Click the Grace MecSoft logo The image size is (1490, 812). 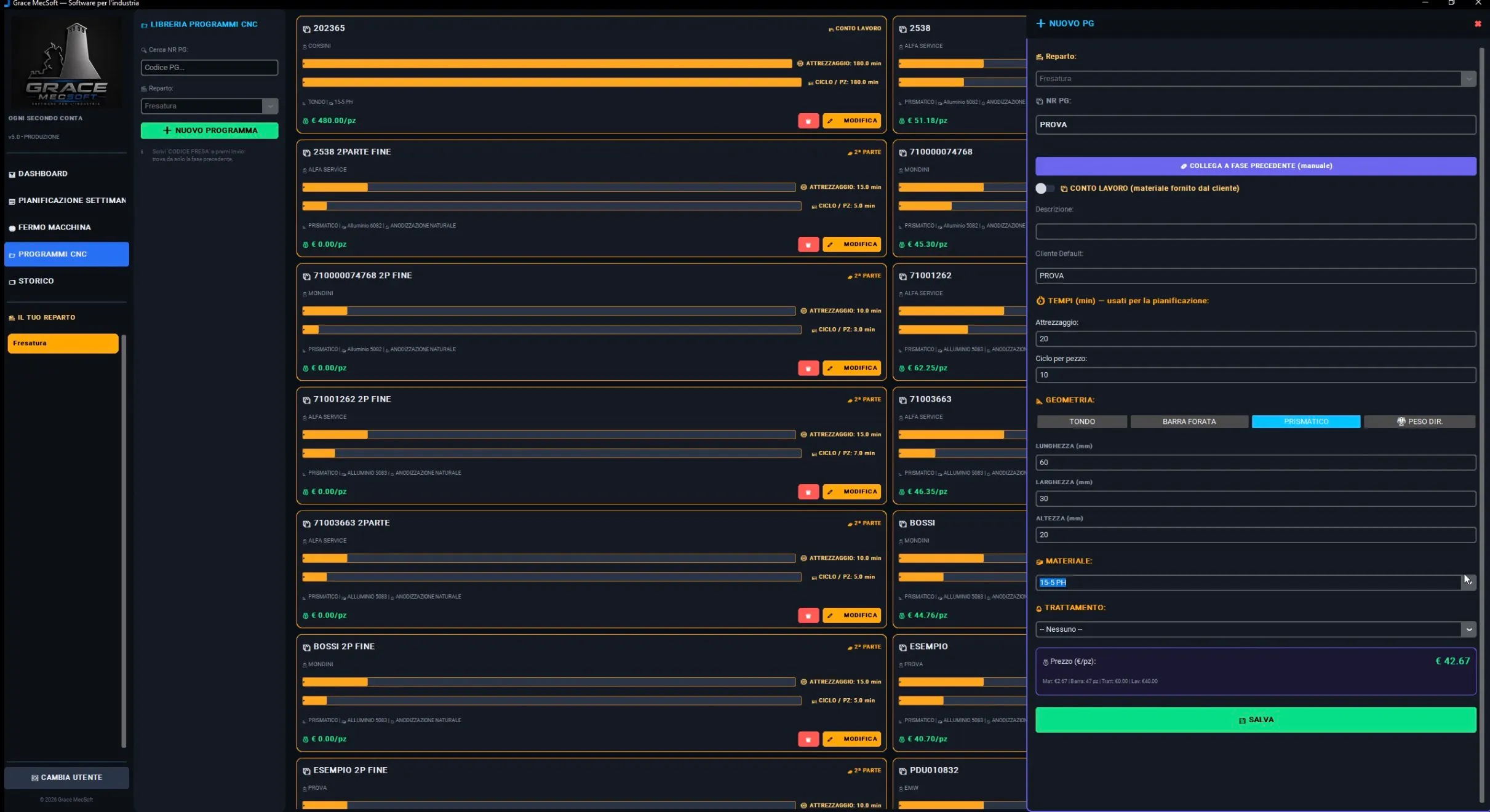66,63
